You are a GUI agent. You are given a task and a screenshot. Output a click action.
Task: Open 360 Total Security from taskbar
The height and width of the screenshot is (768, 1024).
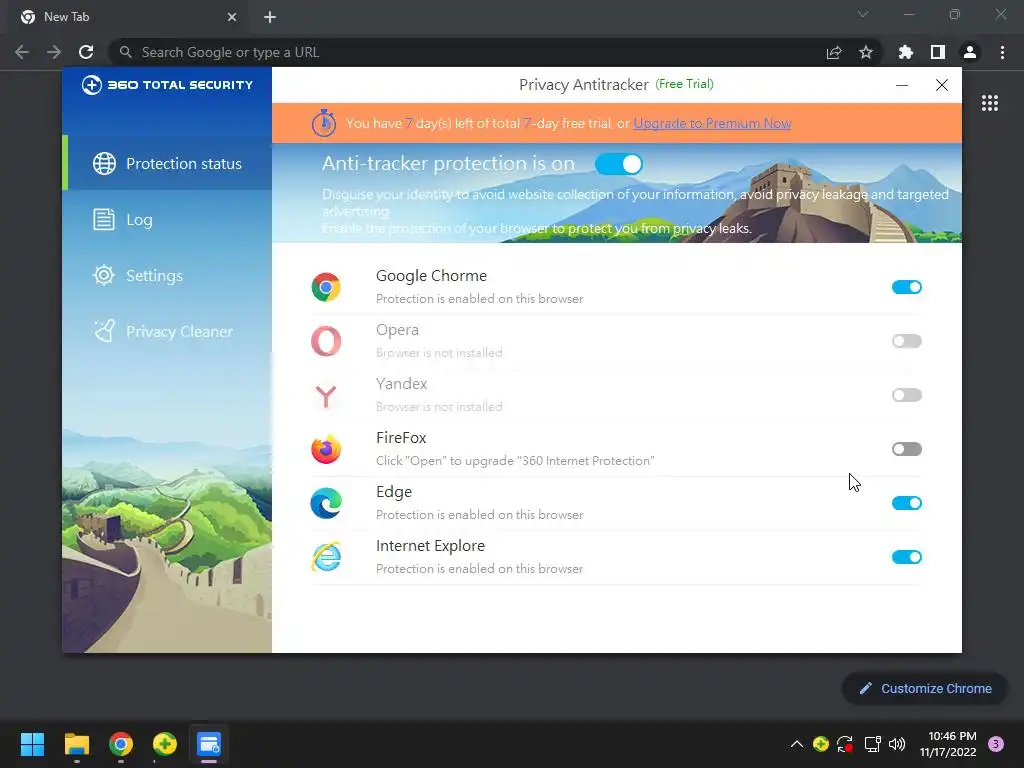[165, 744]
